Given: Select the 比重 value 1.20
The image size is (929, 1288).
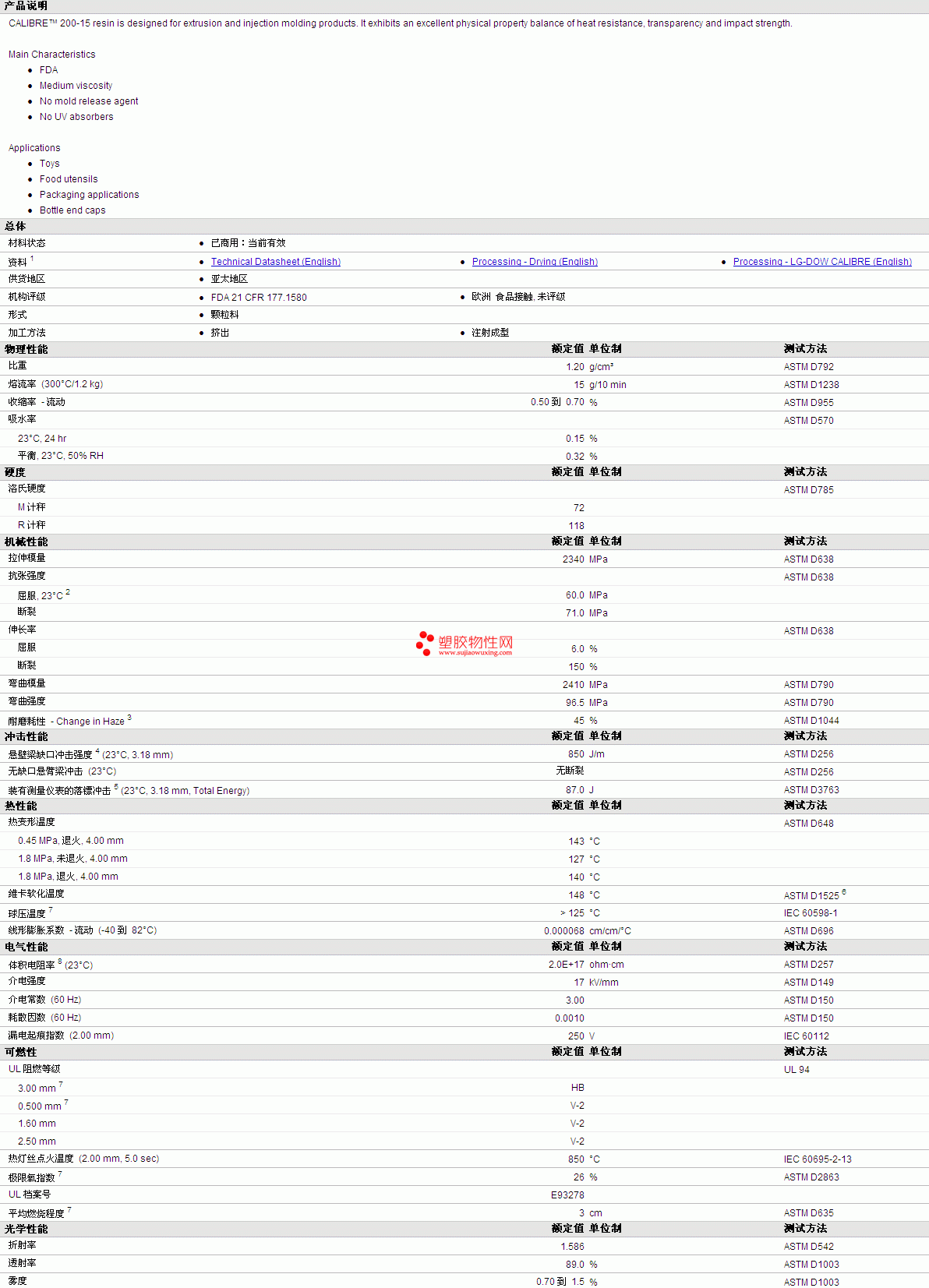Looking at the screenshot, I should 575,367.
